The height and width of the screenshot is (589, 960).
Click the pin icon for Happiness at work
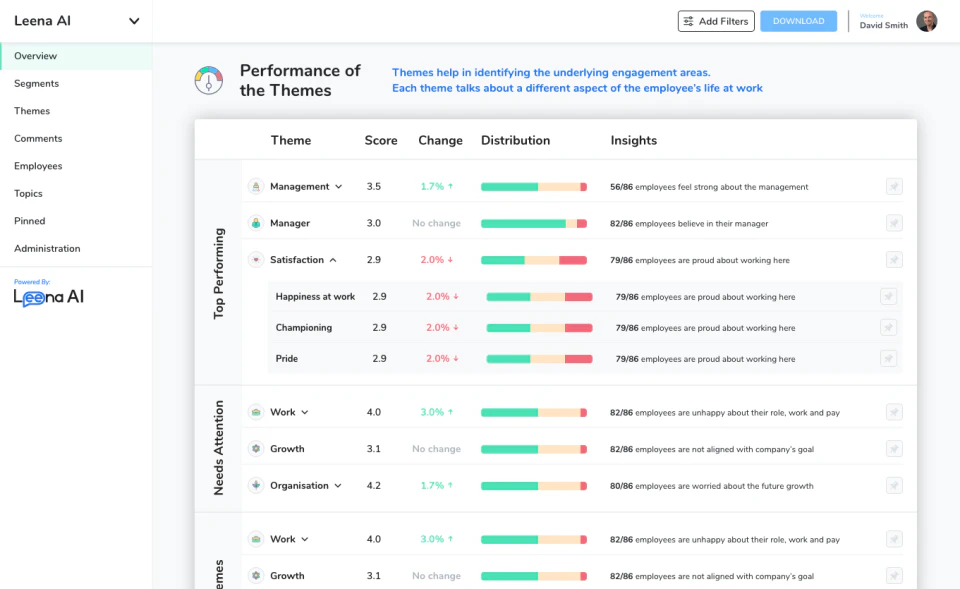pos(888,297)
